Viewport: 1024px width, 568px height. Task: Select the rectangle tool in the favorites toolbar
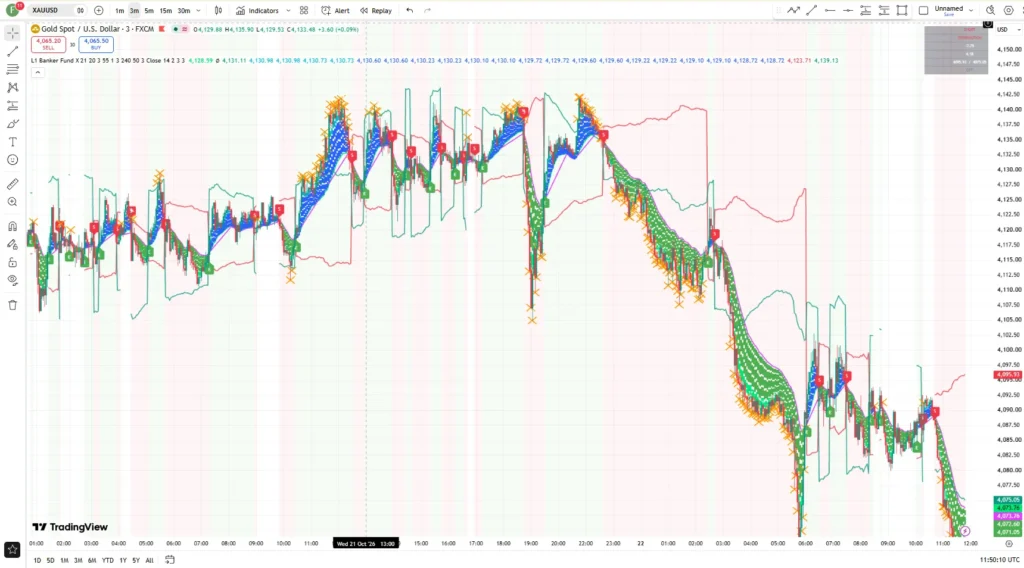pyautogui.click(x=902, y=10)
